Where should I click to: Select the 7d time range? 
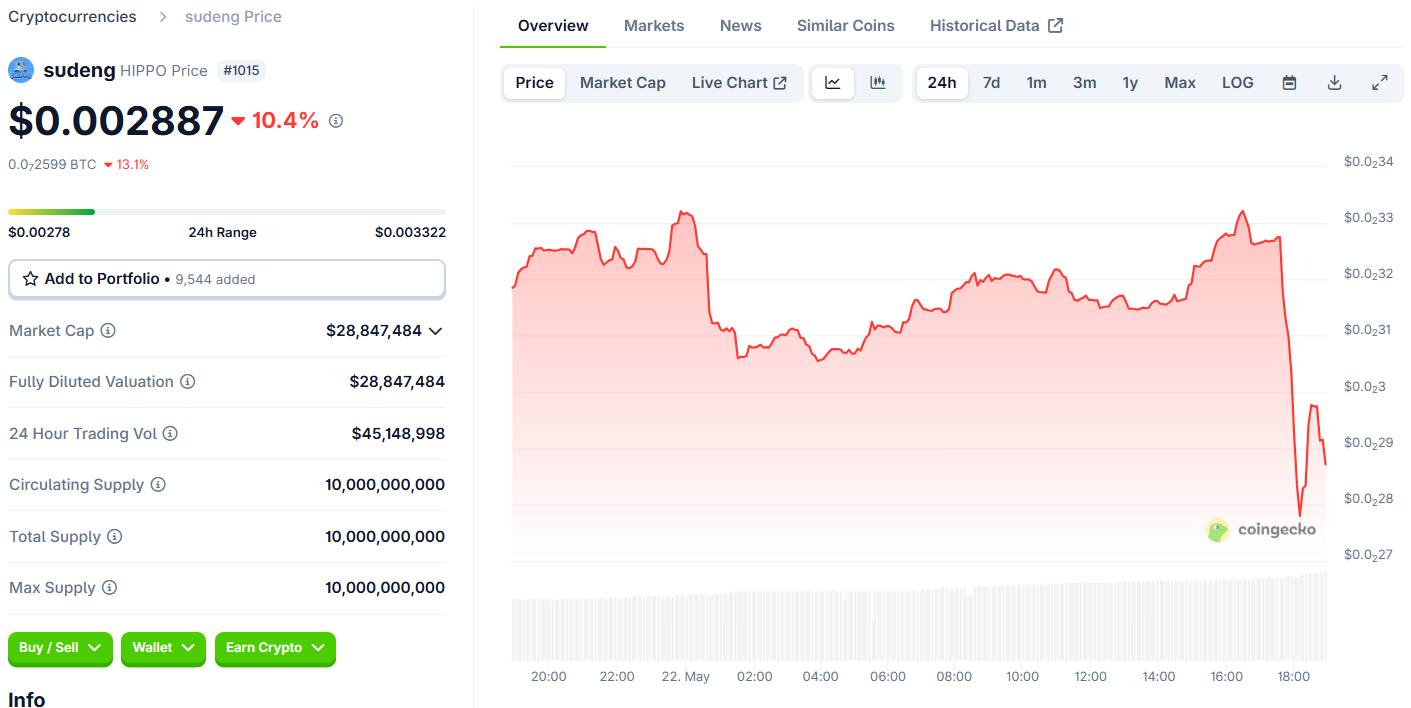(991, 83)
